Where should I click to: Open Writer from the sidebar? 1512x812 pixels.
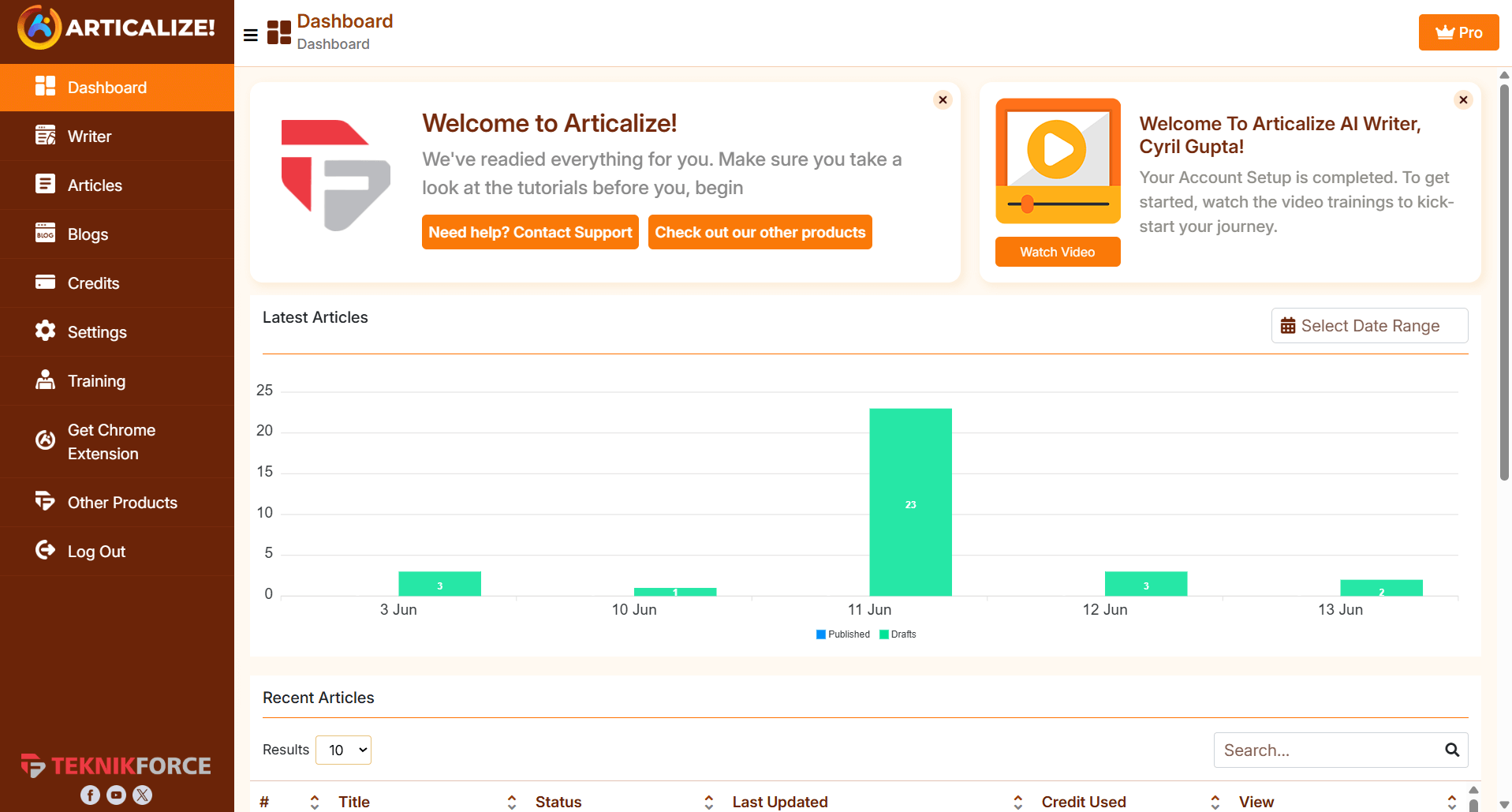pyautogui.click(x=90, y=137)
